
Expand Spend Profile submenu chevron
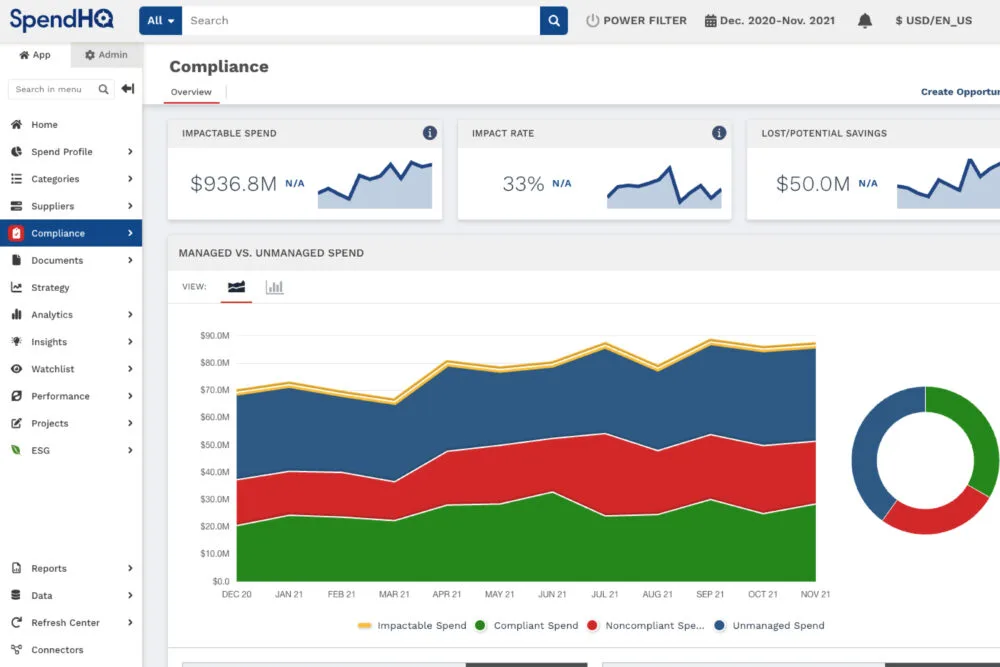click(130, 152)
